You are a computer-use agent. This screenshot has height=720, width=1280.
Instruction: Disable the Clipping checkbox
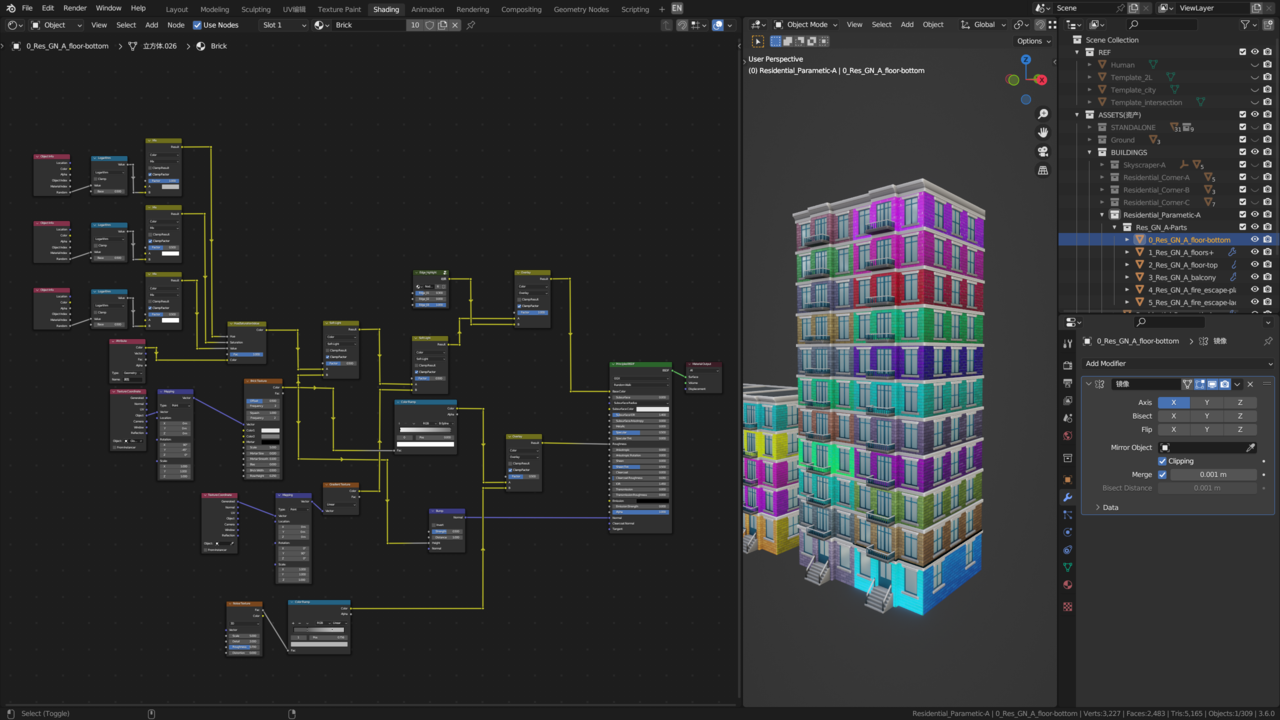pos(1162,461)
